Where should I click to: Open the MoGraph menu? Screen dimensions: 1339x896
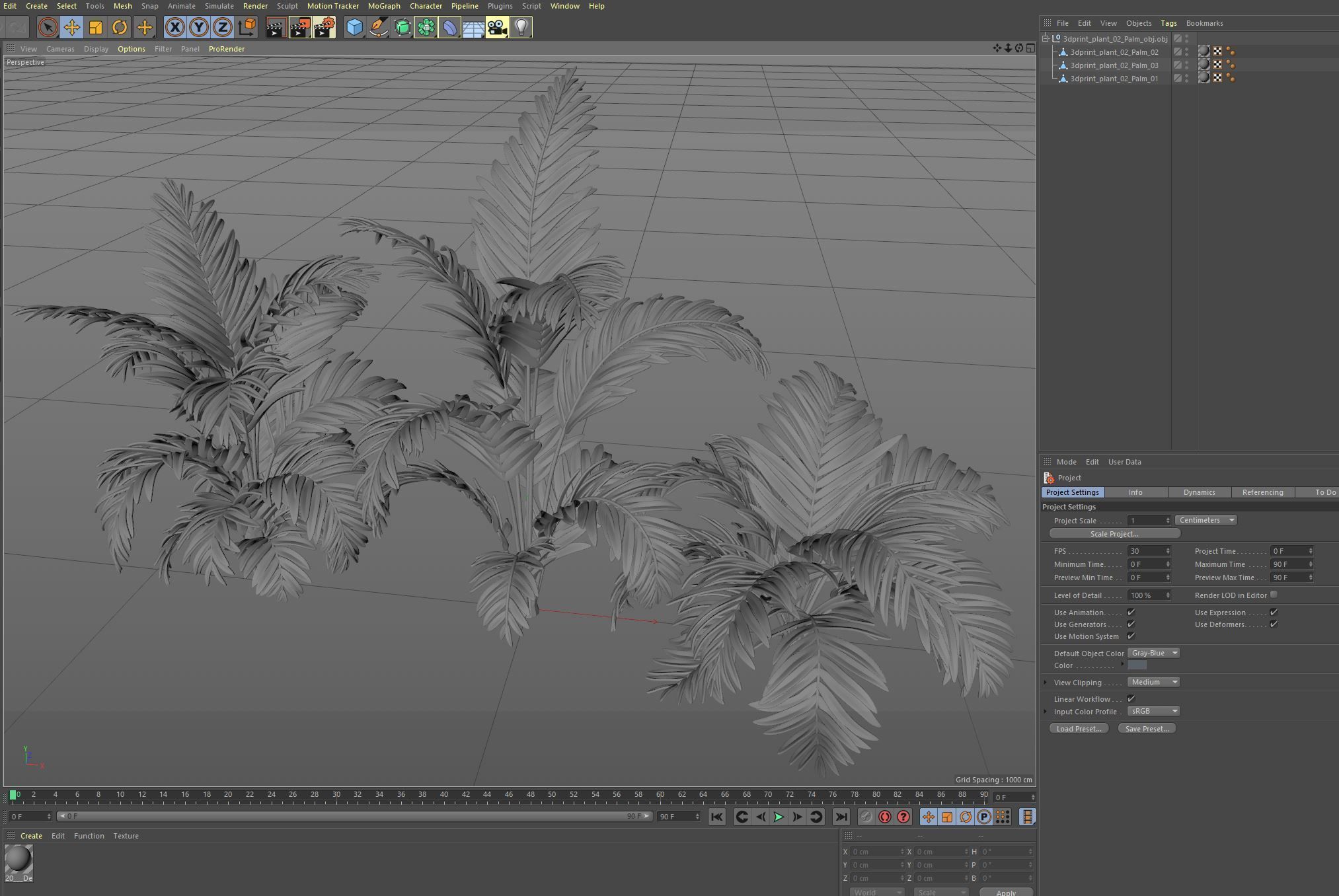tap(384, 6)
